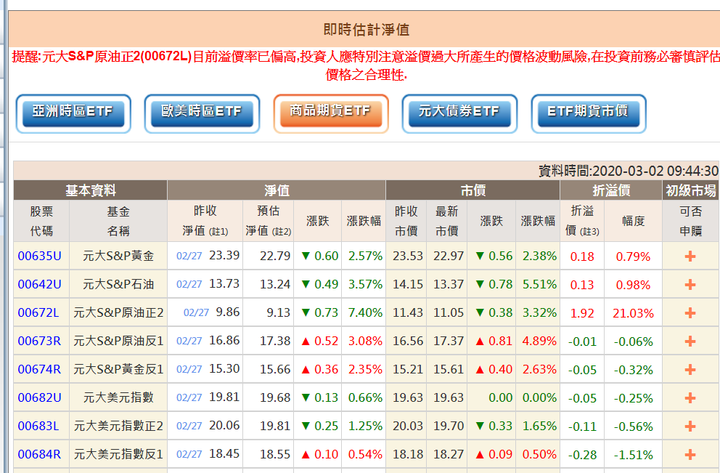Click previous NAV 02/27 23.39 for 00635U

(x=208, y=255)
